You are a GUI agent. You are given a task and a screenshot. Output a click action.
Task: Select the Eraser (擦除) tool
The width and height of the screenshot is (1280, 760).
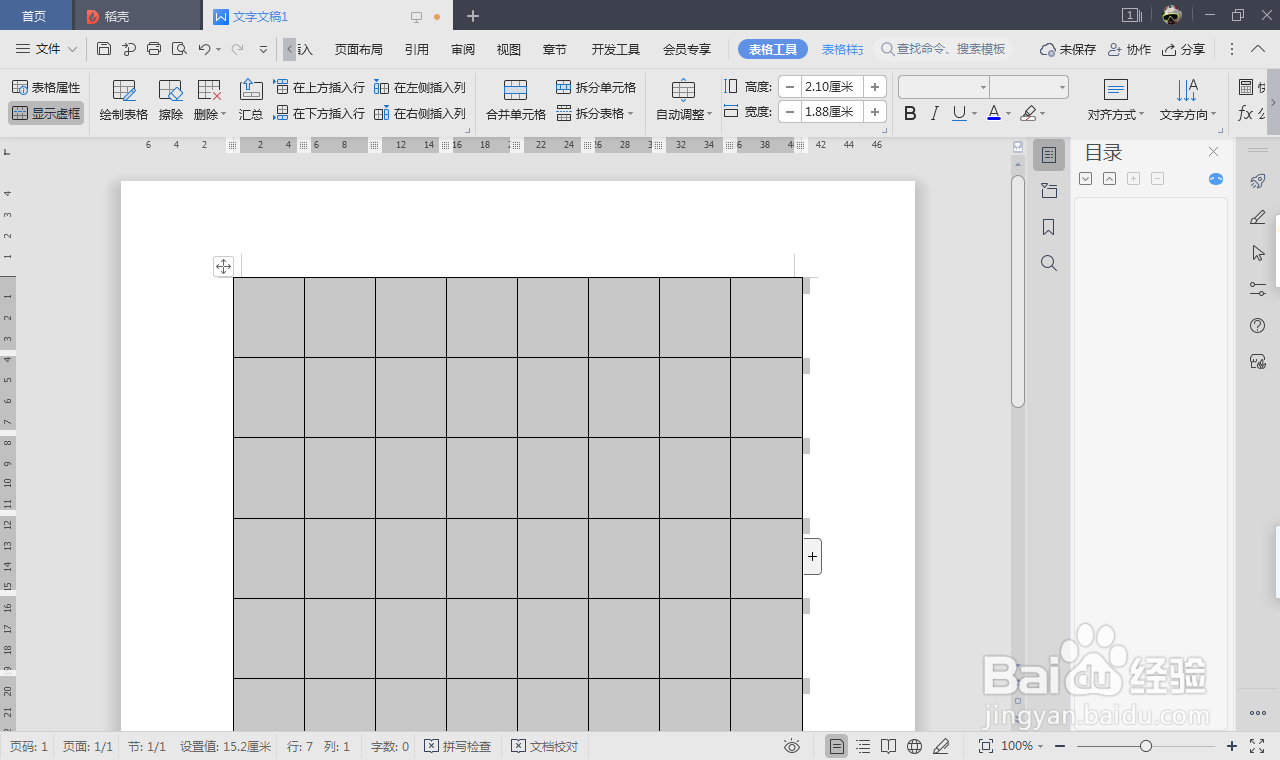[171, 100]
